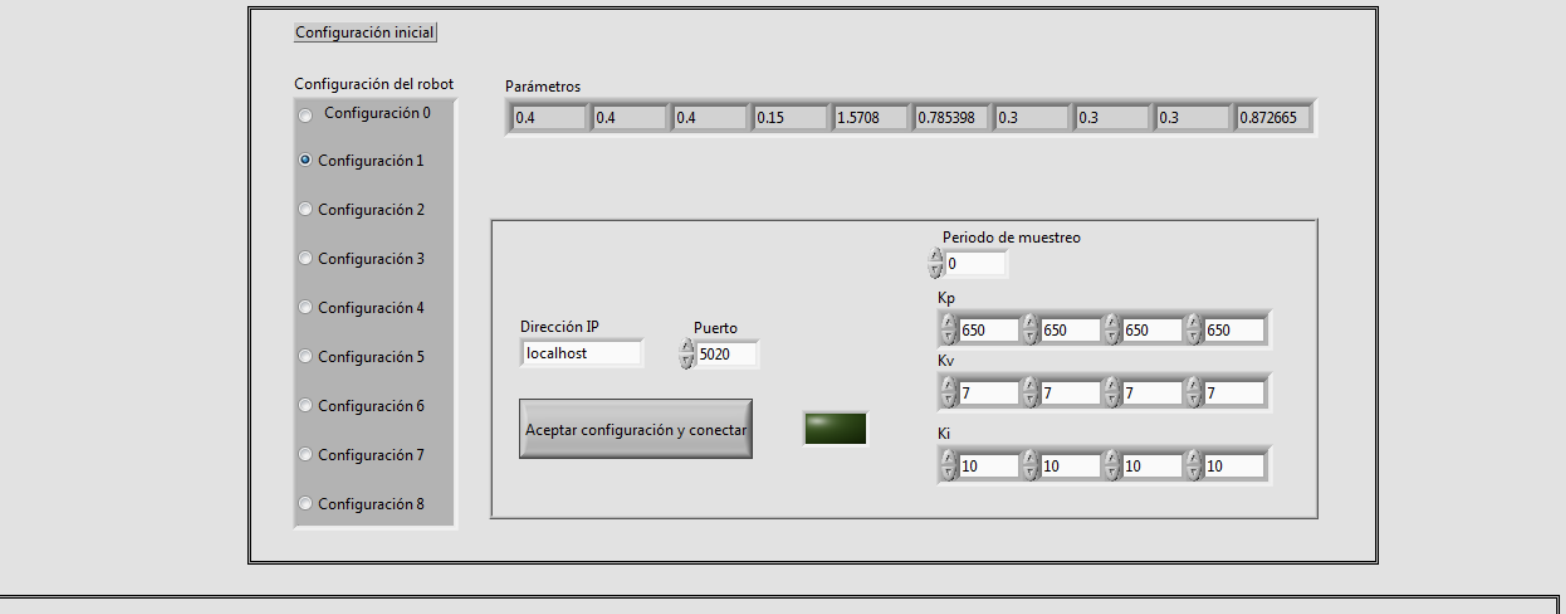1566x614 pixels.
Task: Open the Configuración inicial tab
Action: [365, 32]
